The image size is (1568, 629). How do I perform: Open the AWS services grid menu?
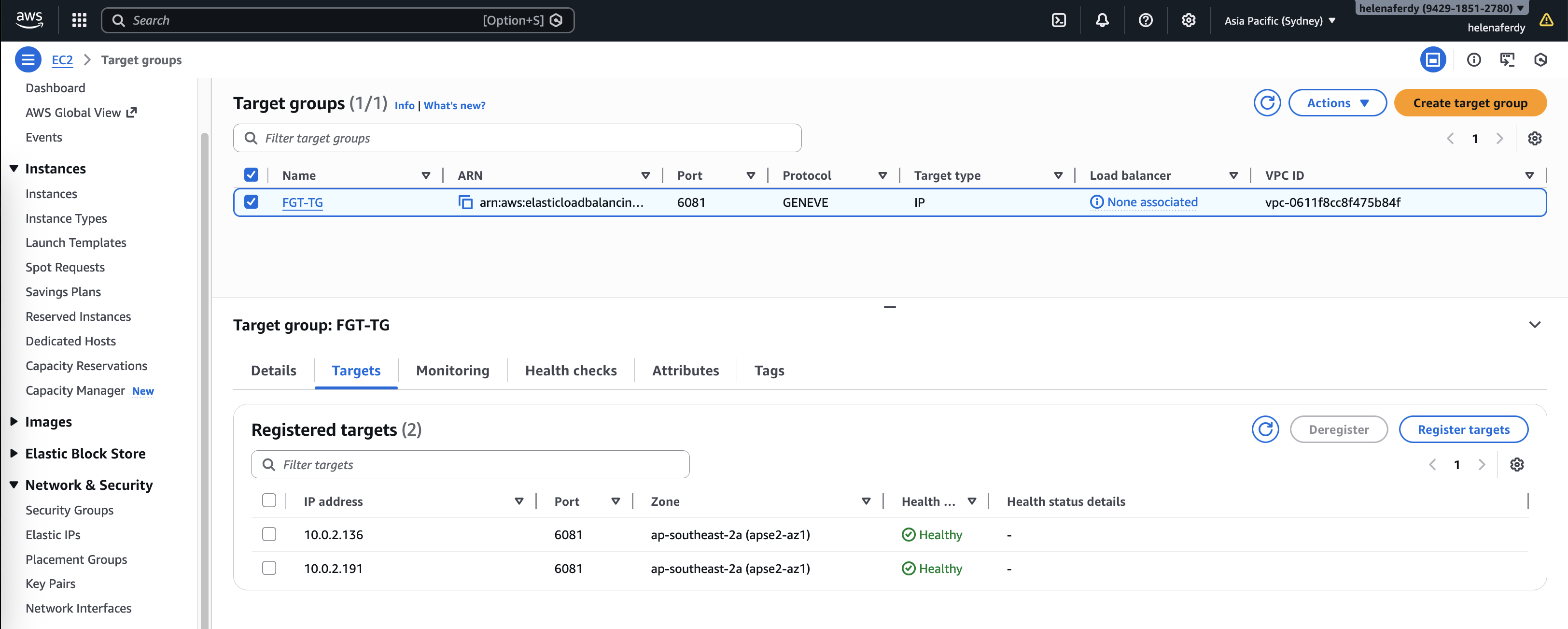[79, 21]
